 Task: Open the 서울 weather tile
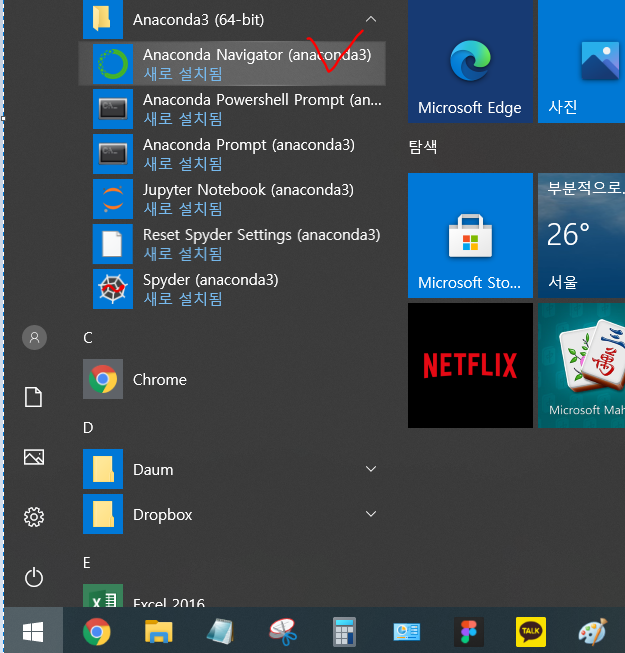point(581,235)
